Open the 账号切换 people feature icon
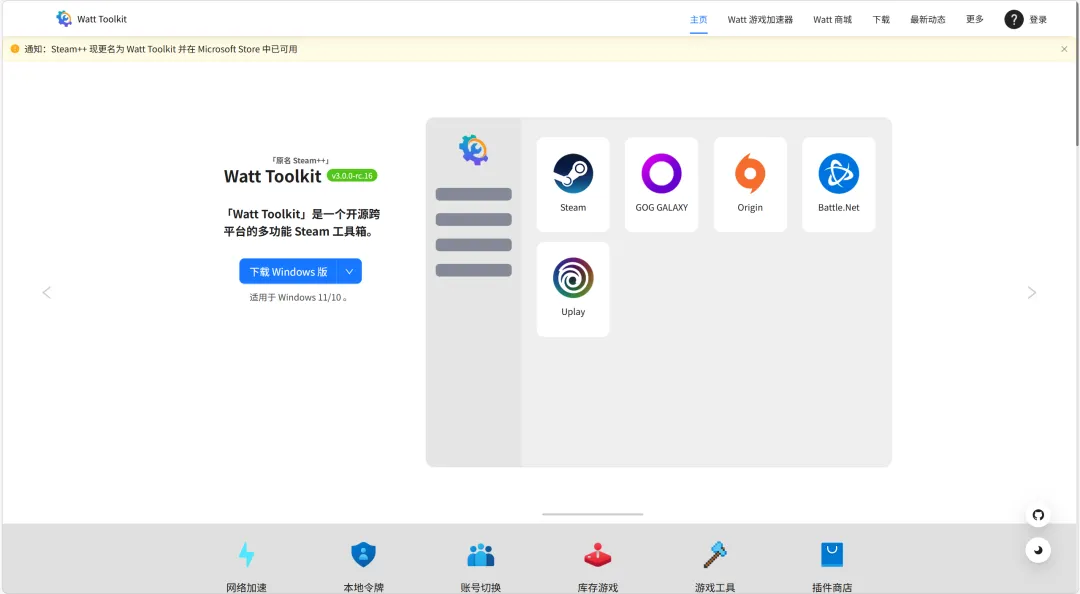 481,555
